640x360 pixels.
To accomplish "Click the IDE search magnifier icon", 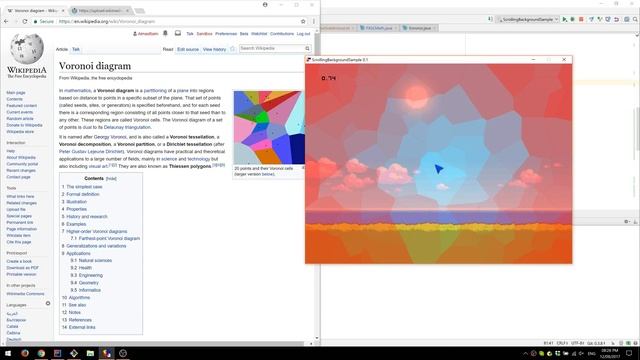I will pyautogui.click(x=636, y=19).
